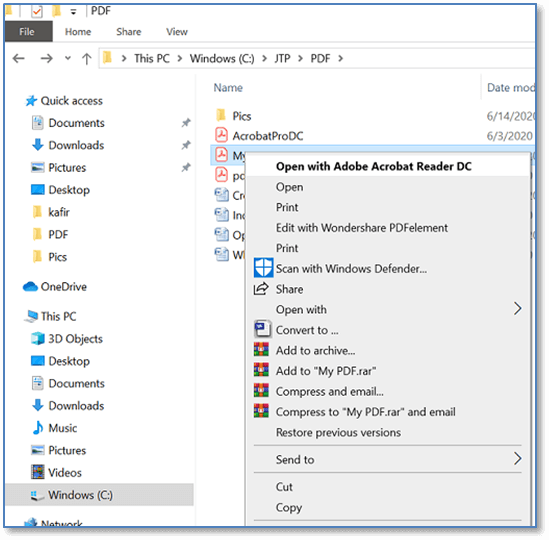Screen dimensions: 549x540
Task: Click the properties checkmark icon in title bar
Action: pyautogui.click(x=37, y=12)
